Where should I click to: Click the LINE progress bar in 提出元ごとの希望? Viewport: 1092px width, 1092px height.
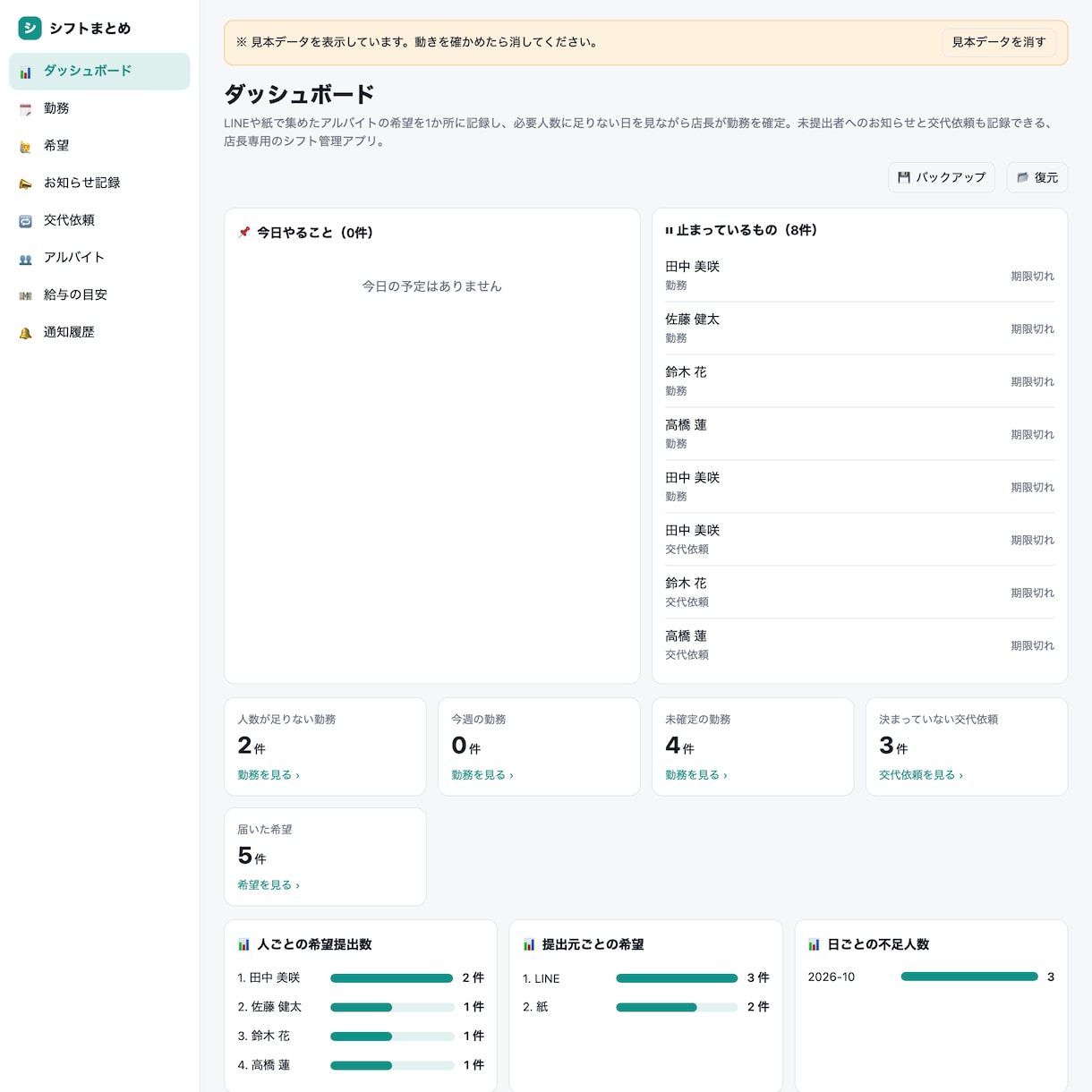(x=678, y=978)
